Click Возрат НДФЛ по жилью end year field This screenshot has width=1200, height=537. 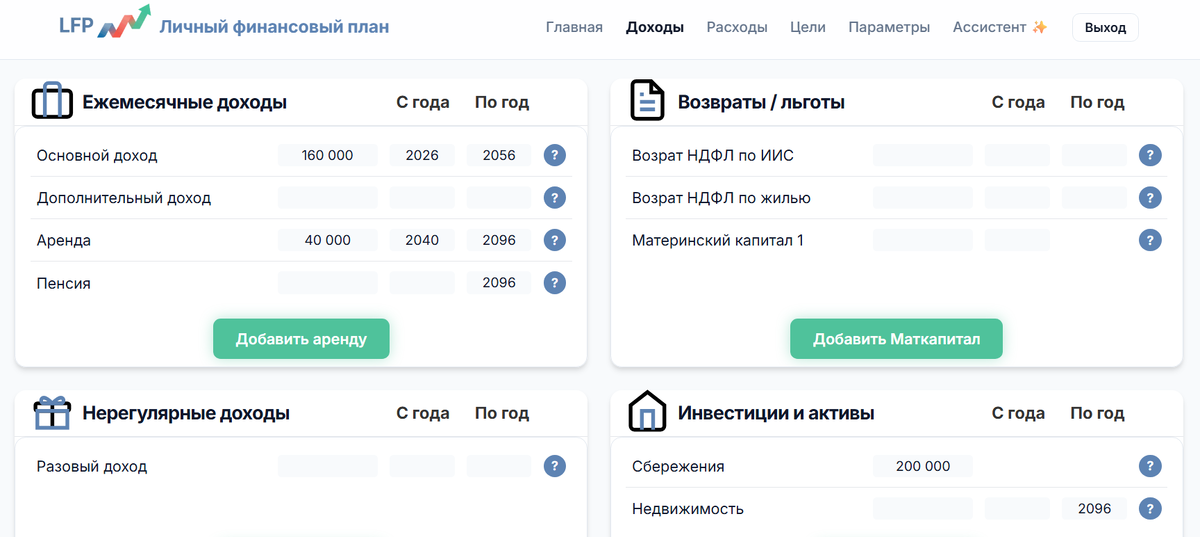click(1094, 198)
